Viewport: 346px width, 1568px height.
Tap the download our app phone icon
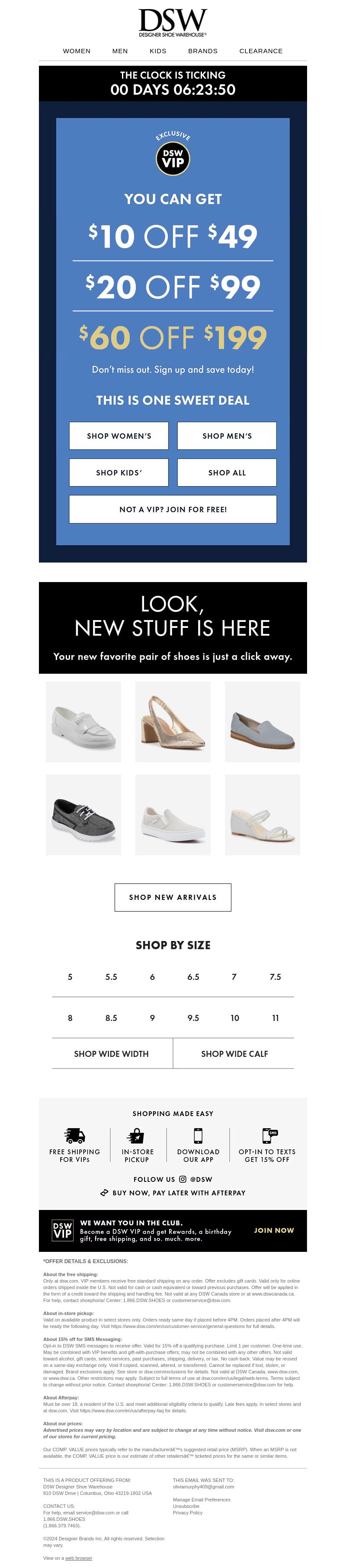point(198,1136)
